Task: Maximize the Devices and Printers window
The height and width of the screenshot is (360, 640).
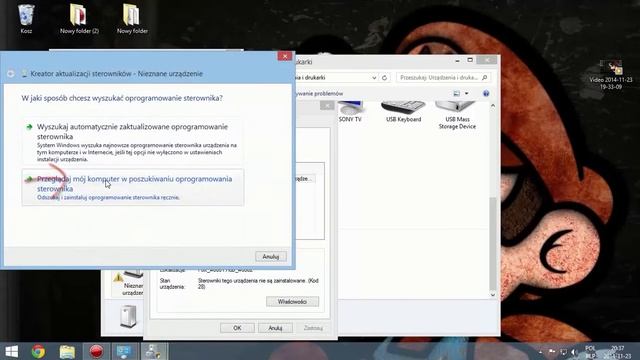Action: click(470, 60)
